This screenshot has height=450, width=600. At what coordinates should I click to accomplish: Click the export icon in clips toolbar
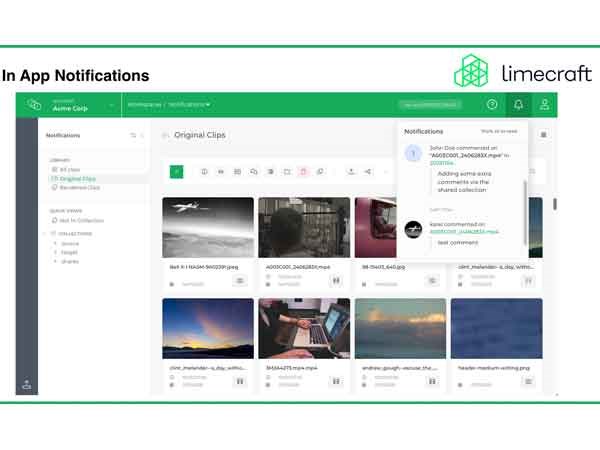(x=351, y=172)
